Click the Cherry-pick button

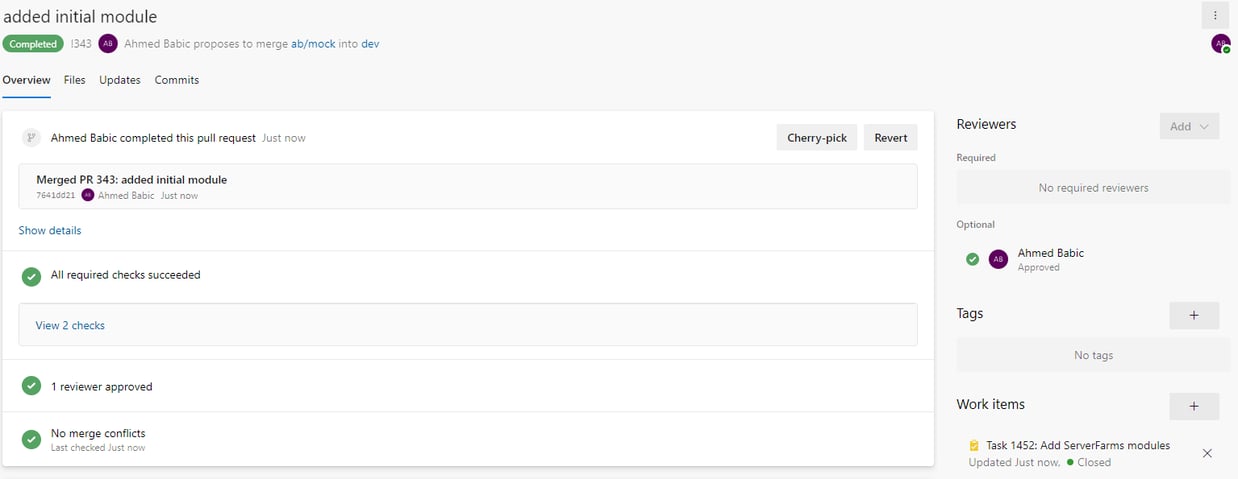817,138
